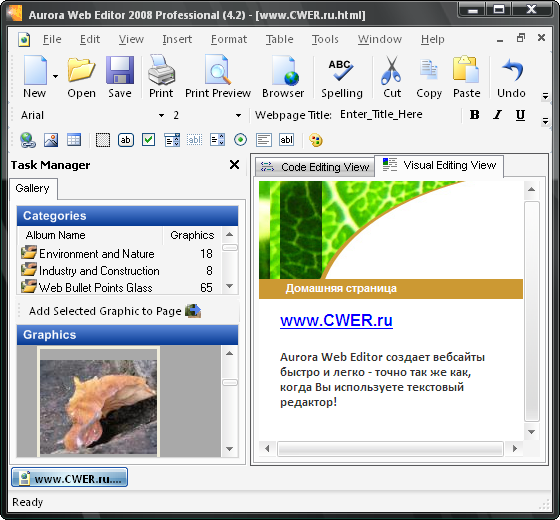This screenshot has width=560, height=520.
Task: Open the Window menu
Action: [380, 39]
